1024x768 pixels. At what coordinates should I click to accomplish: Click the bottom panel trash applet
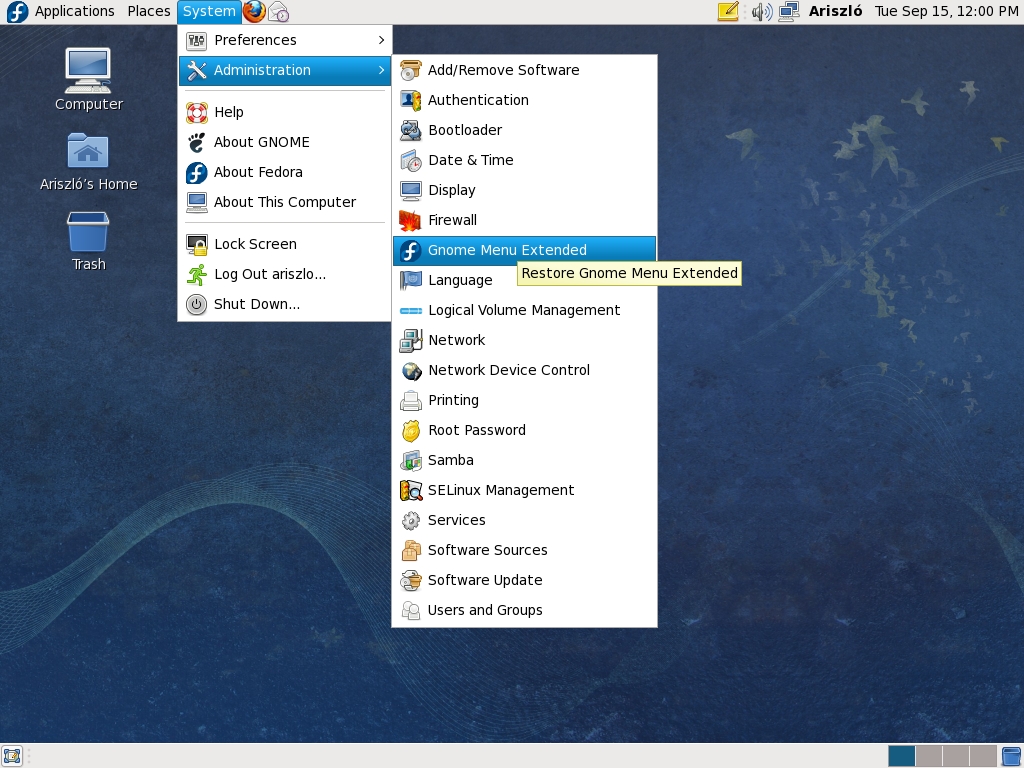(x=1012, y=756)
